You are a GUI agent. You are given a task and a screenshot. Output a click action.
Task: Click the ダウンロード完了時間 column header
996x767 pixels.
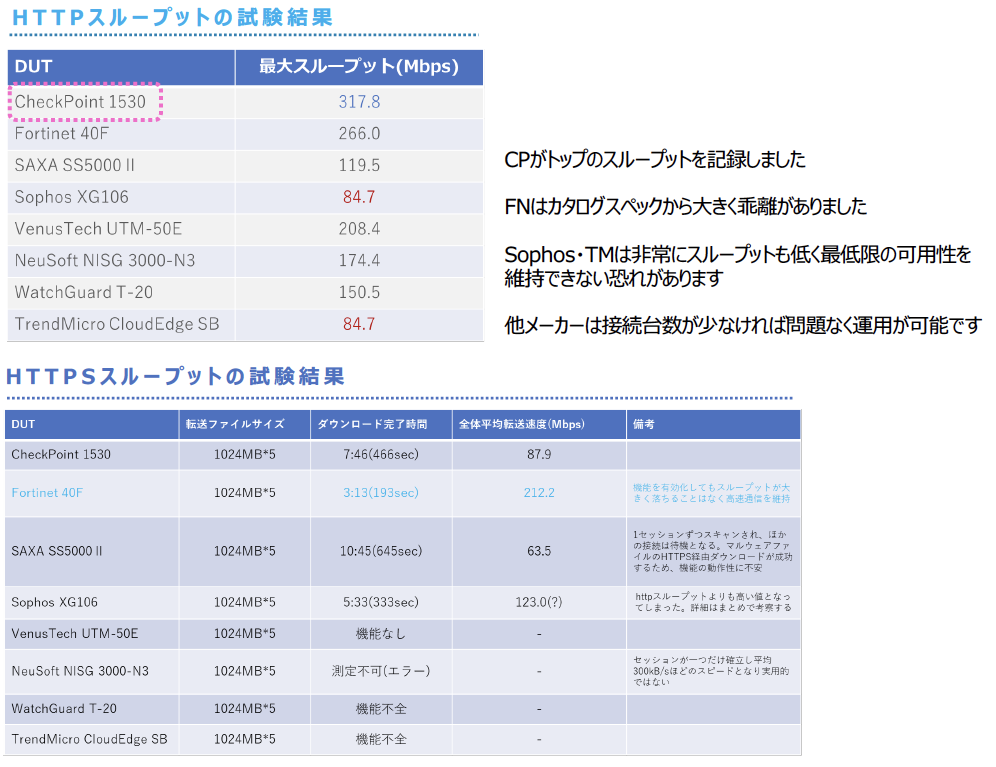click(x=372, y=424)
